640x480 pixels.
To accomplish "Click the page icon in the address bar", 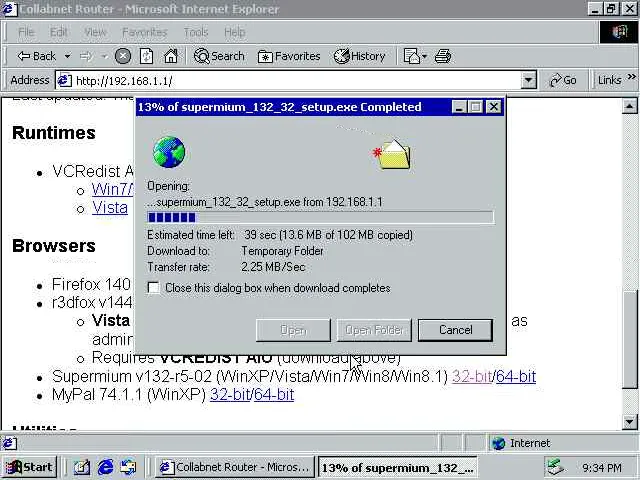I will tap(64, 80).
